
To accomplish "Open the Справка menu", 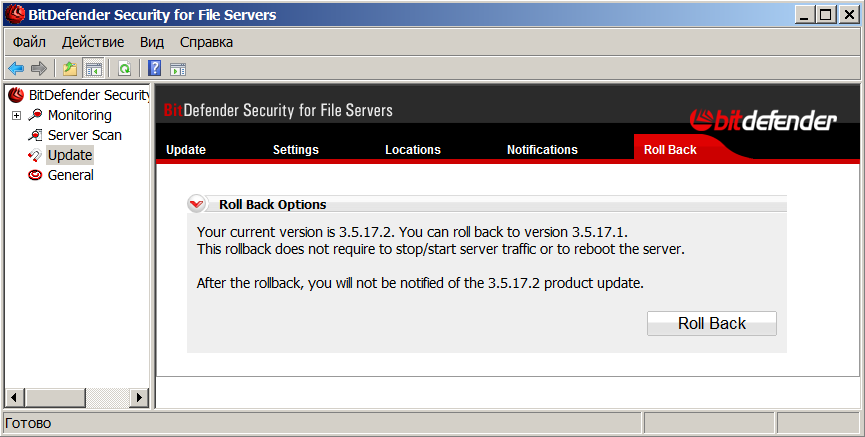I will [x=206, y=42].
